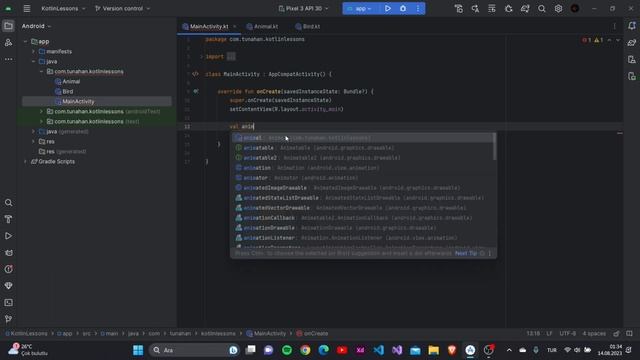Debug the app with the bug icon
The height and width of the screenshot is (360, 640).
(403, 9)
